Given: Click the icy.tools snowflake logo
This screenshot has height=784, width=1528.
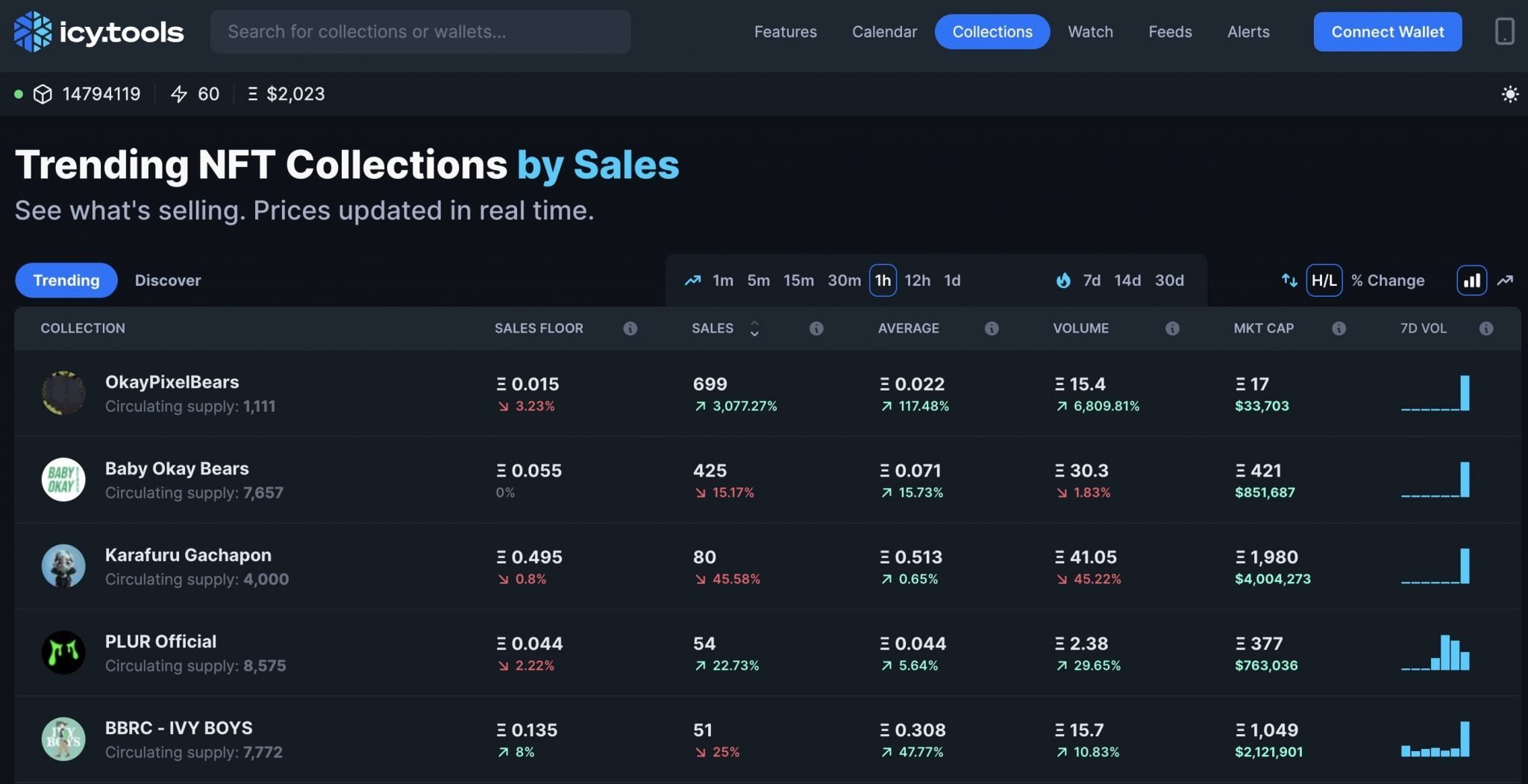Looking at the screenshot, I should [x=33, y=31].
